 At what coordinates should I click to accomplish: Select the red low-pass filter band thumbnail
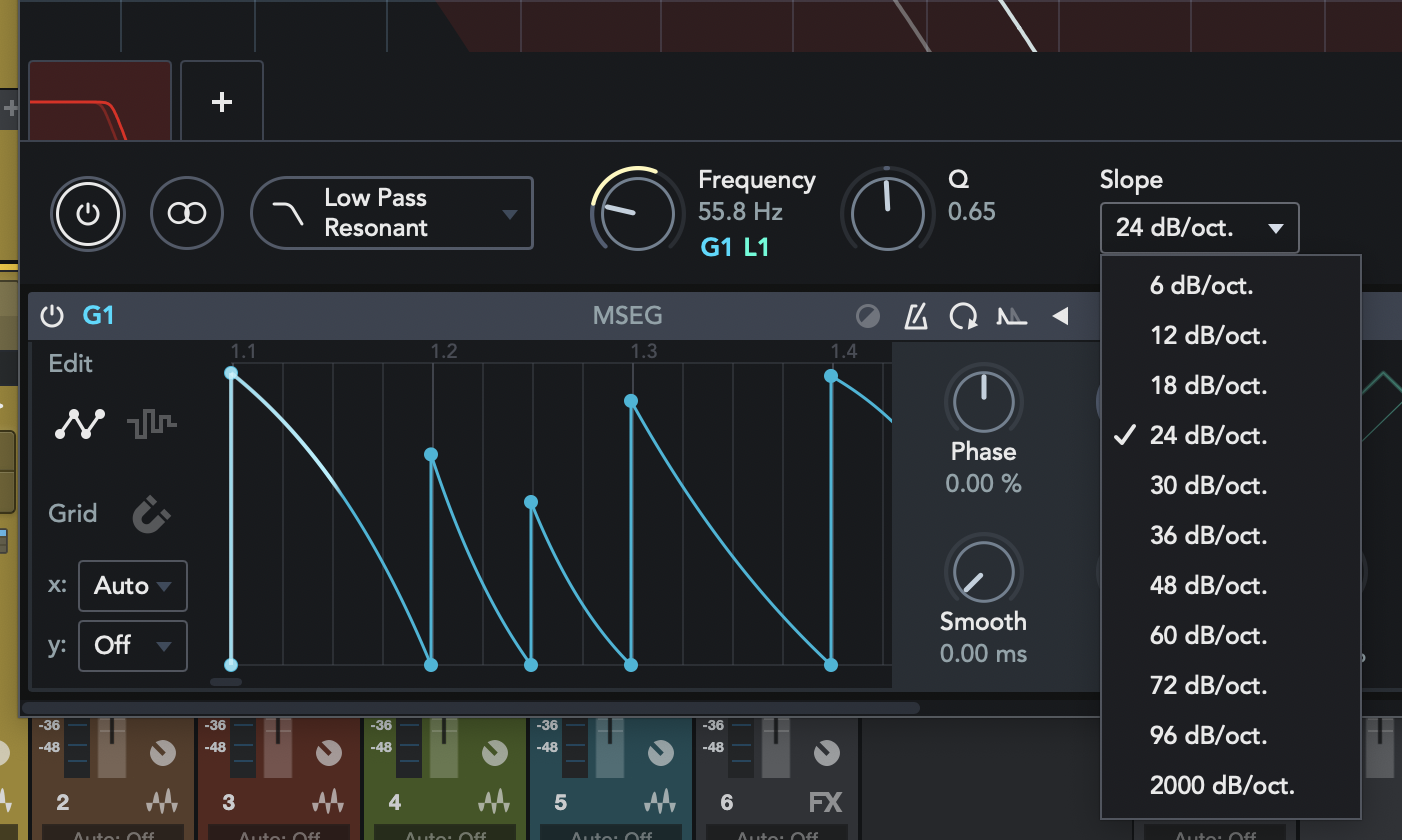click(x=100, y=101)
